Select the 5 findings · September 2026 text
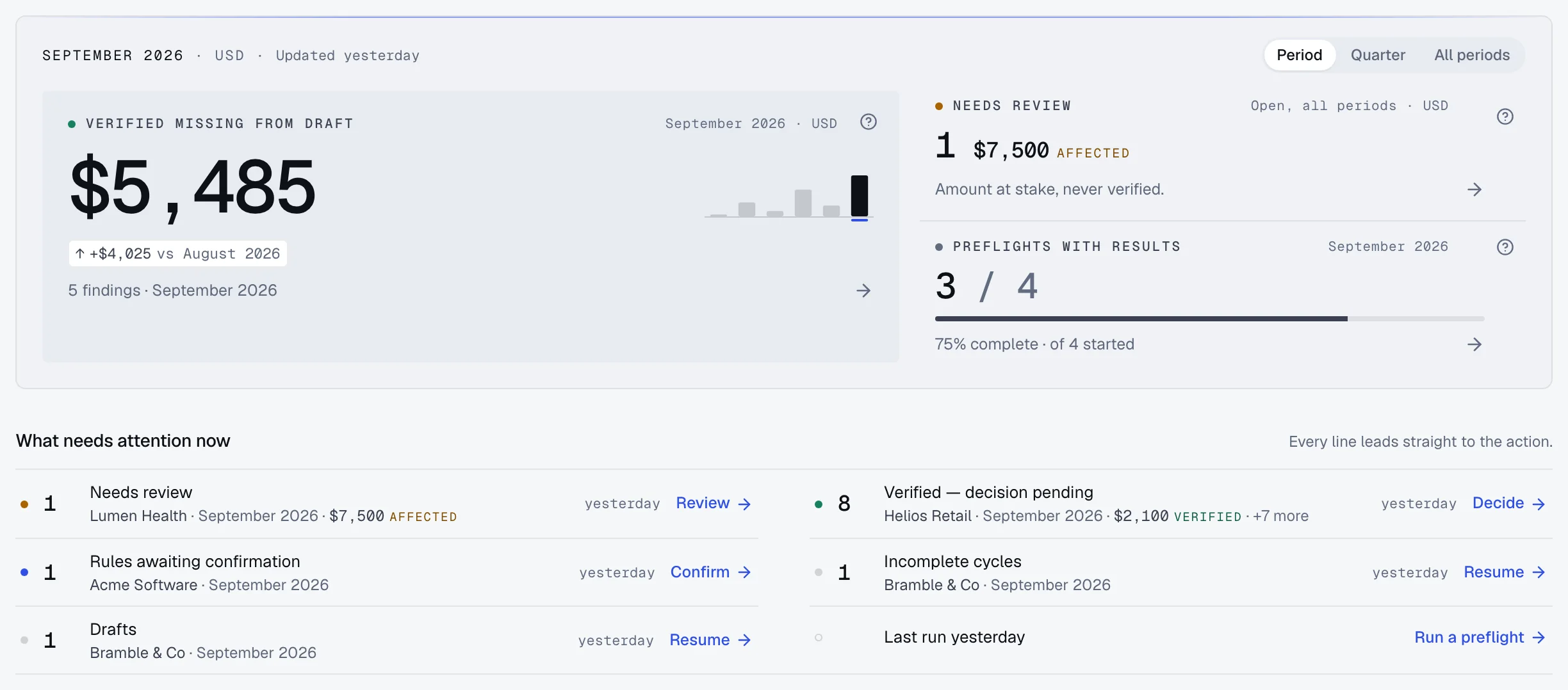Viewport: 1568px width, 690px height. (173, 291)
